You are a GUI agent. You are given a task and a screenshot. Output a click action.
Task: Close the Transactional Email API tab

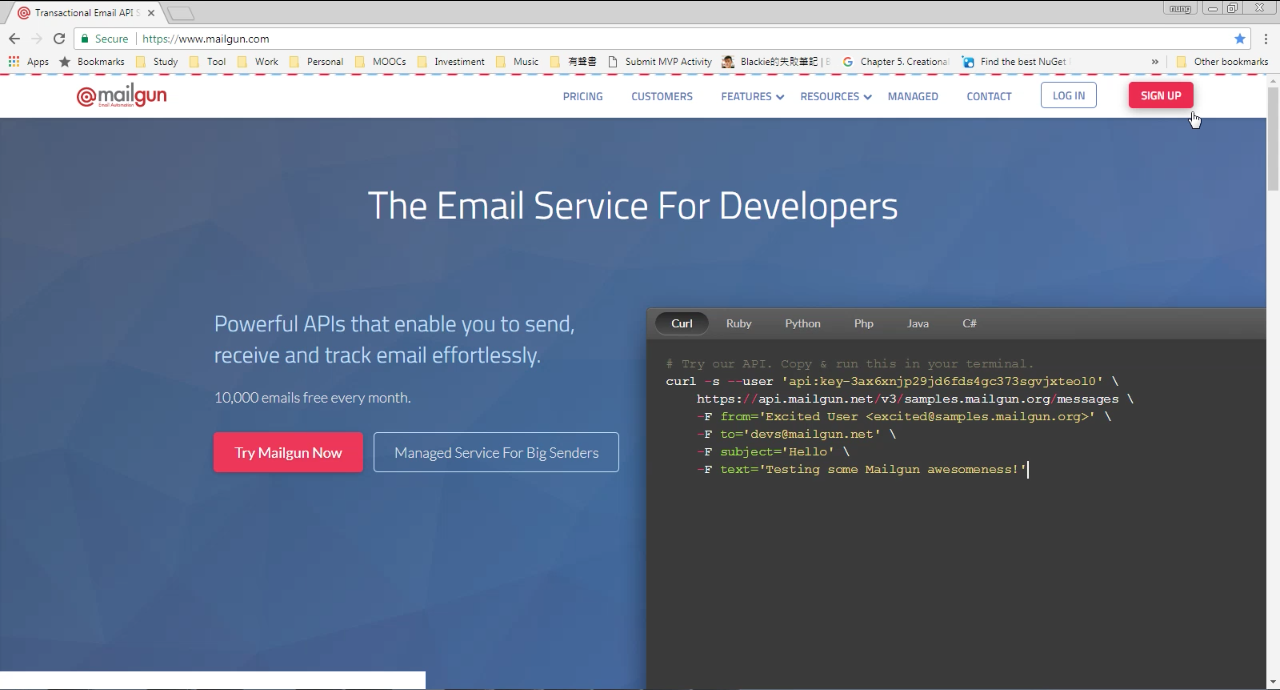pyautogui.click(x=151, y=13)
